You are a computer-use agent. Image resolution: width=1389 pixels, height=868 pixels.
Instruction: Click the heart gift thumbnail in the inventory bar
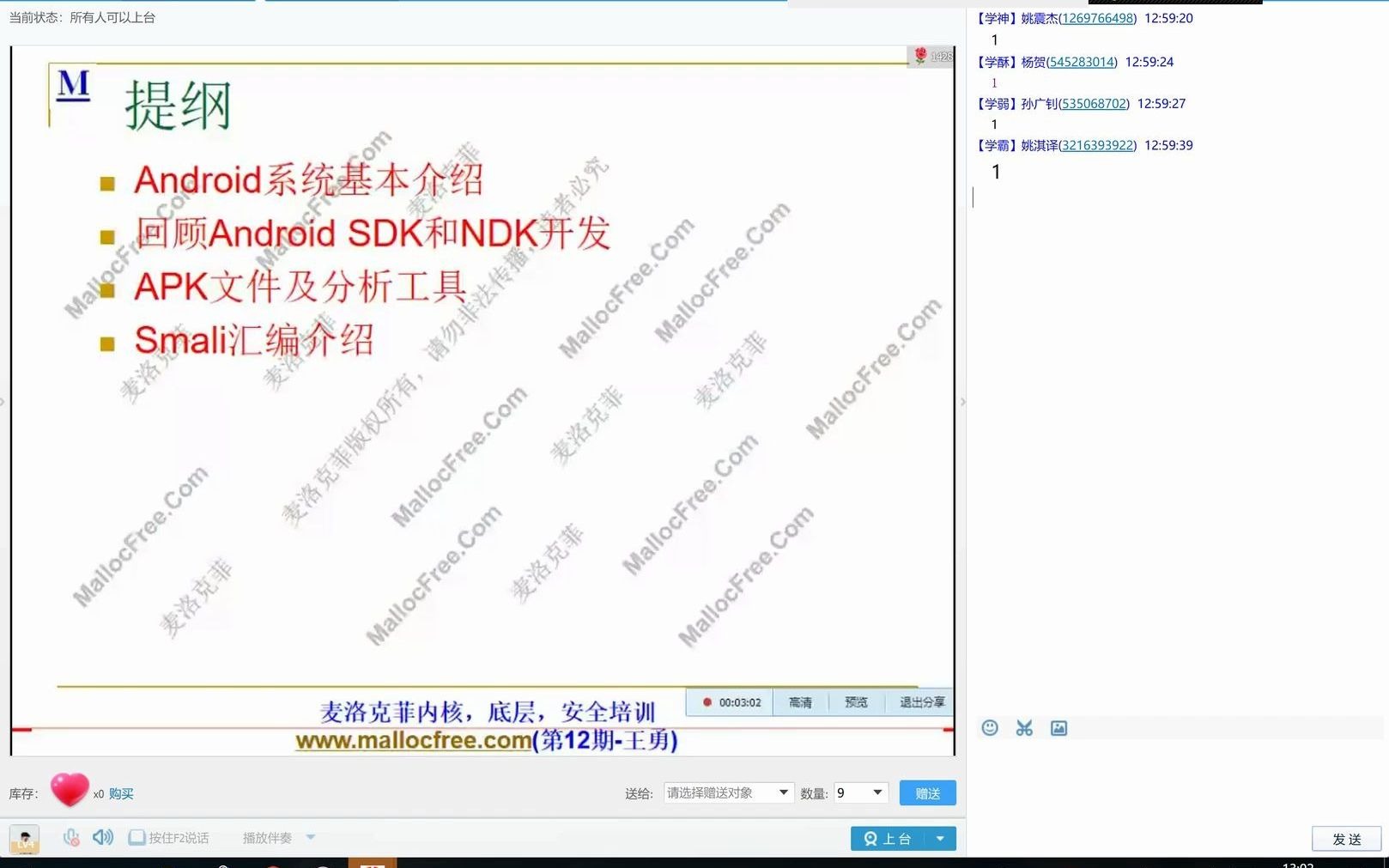70,789
